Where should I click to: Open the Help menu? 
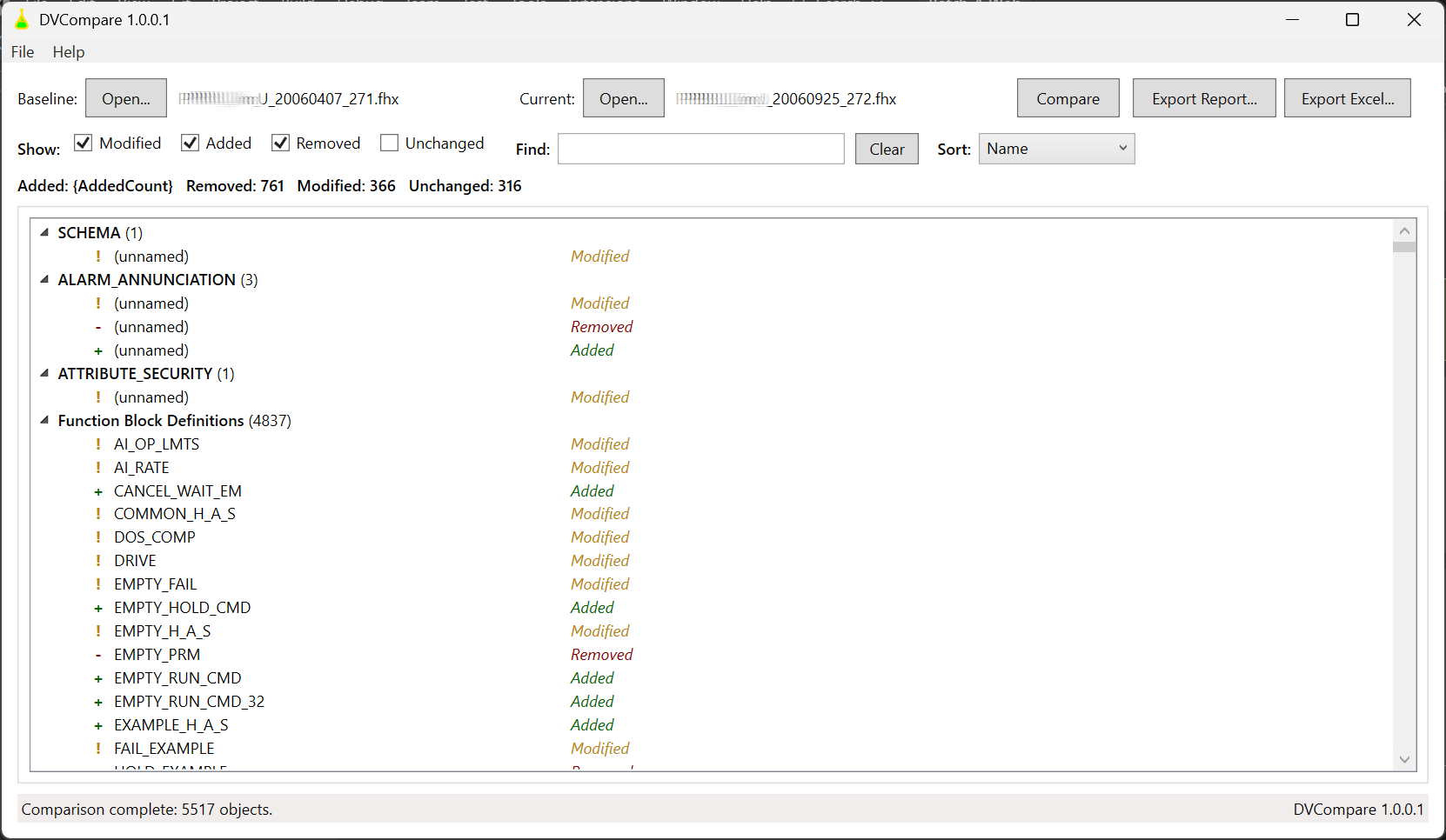click(x=69, y=52)
